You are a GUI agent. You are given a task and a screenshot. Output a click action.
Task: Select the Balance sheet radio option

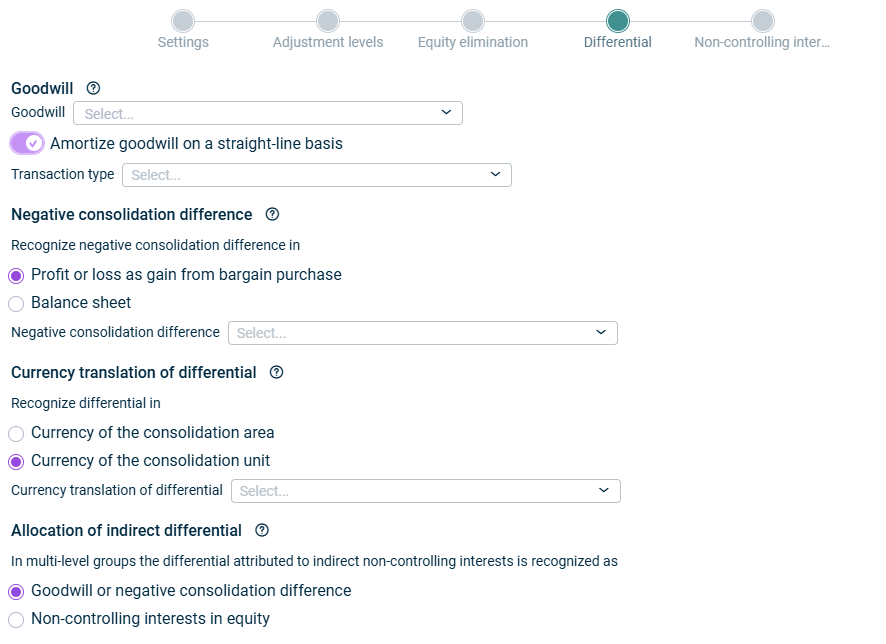[16, 304]
